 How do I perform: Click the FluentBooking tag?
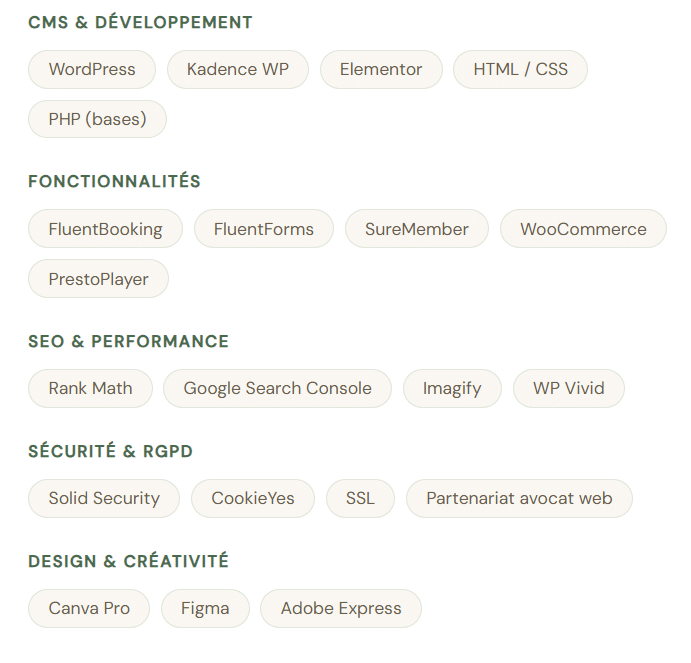pyautogui.click(x=105, y=229)
